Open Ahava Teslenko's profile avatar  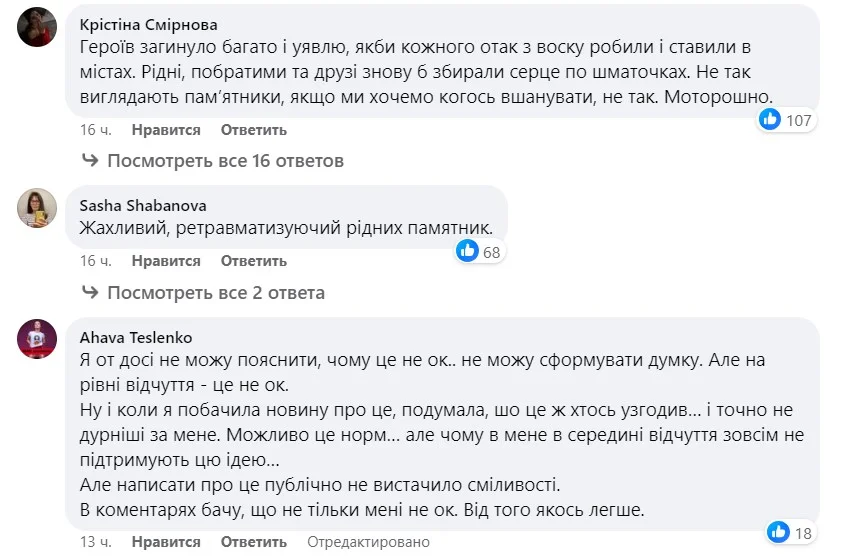pyautogui.click(x=37, y=339)
